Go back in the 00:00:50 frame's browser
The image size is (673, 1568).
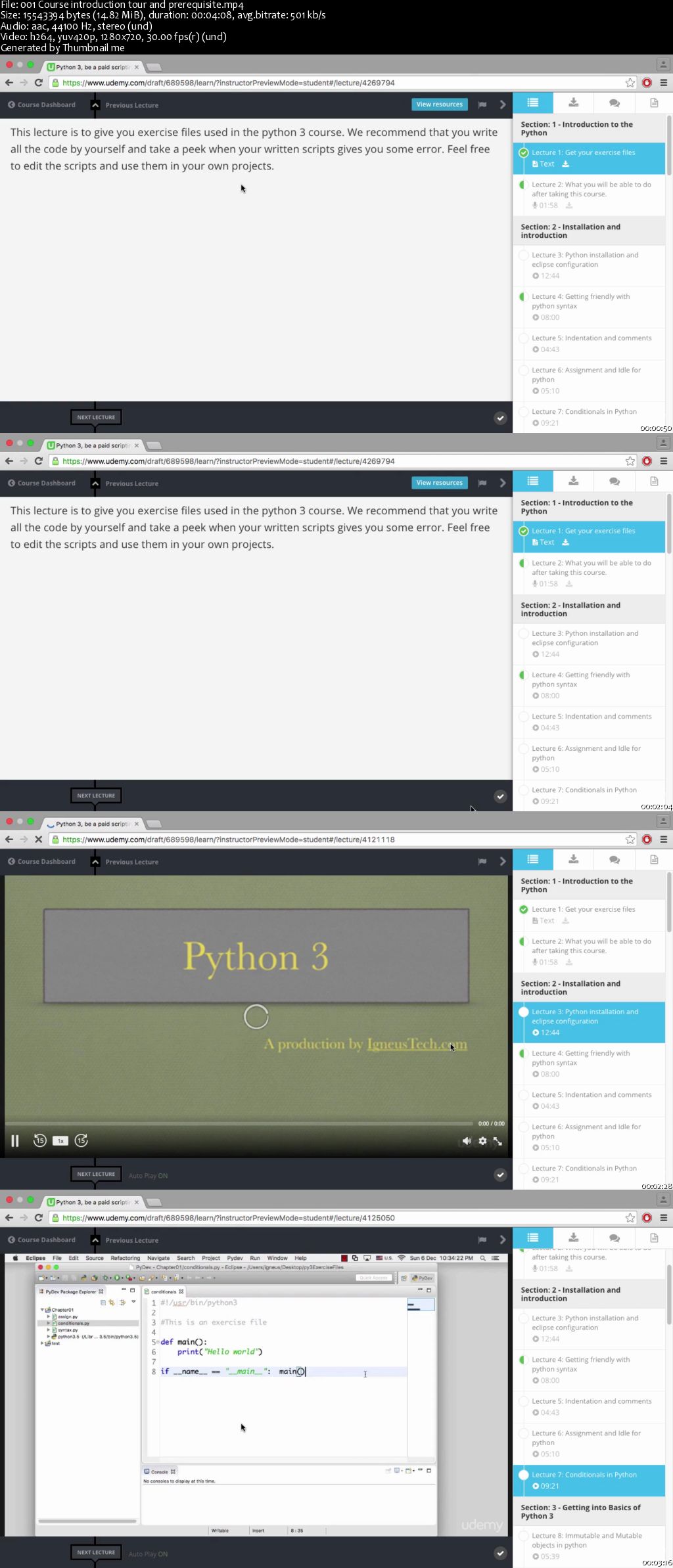(x=9, y=82)
